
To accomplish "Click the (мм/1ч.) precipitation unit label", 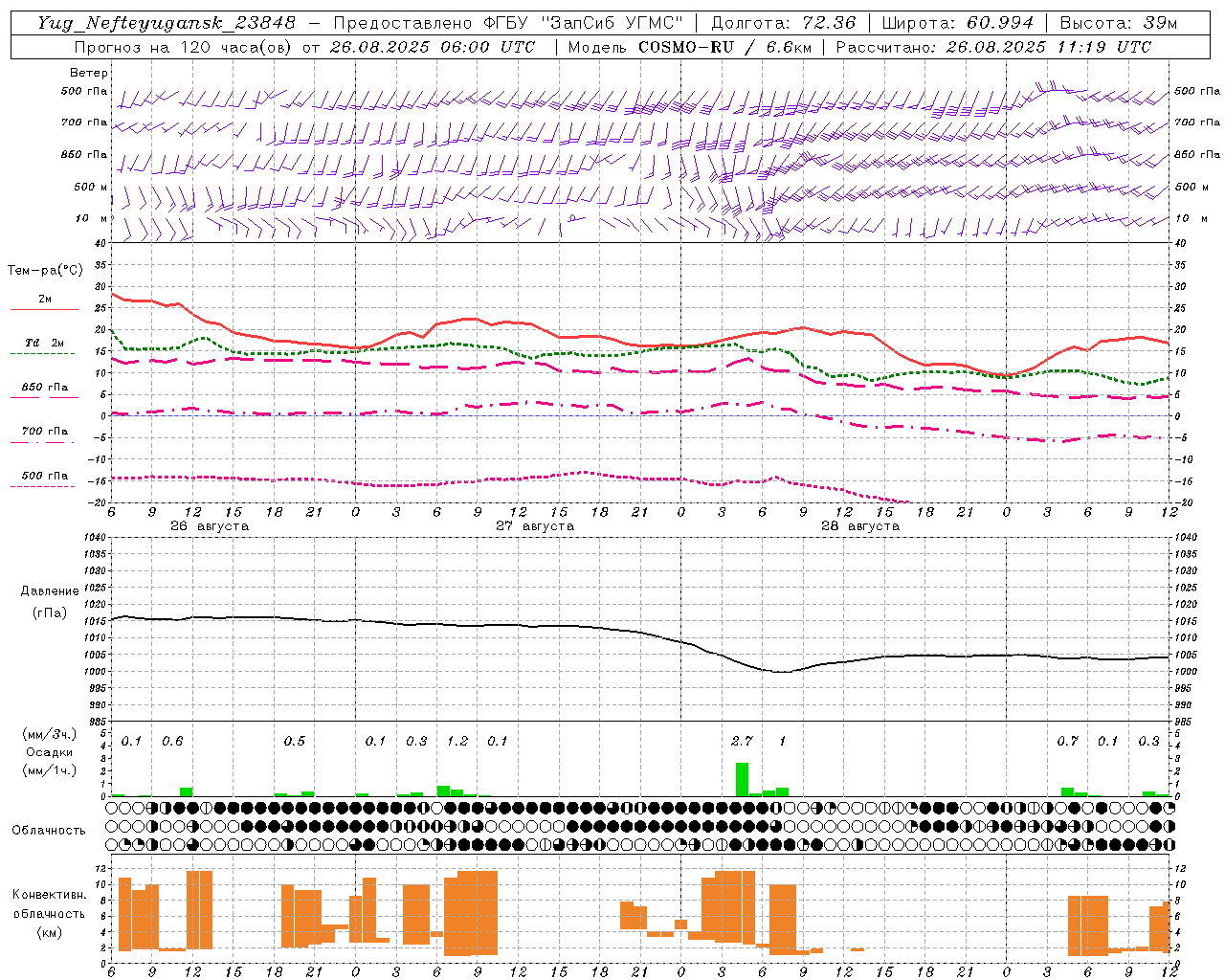I will tap(49, 771).
